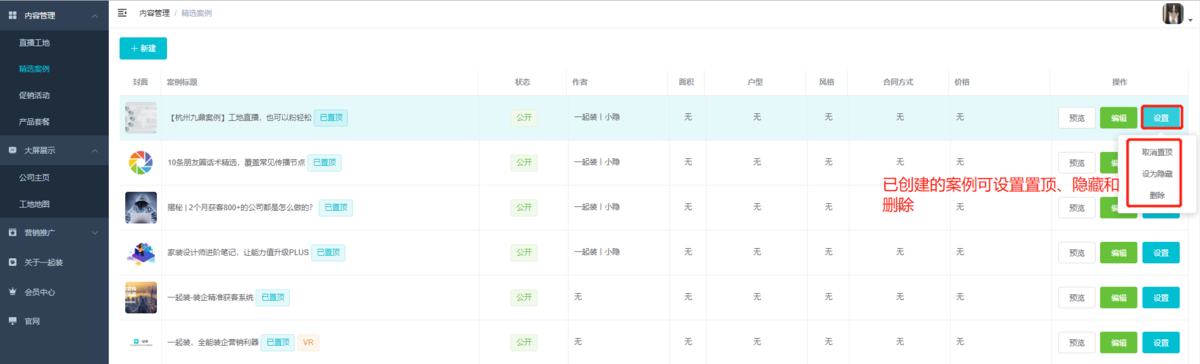
Task: Click the 新建 button
Action: click(143, 48)
